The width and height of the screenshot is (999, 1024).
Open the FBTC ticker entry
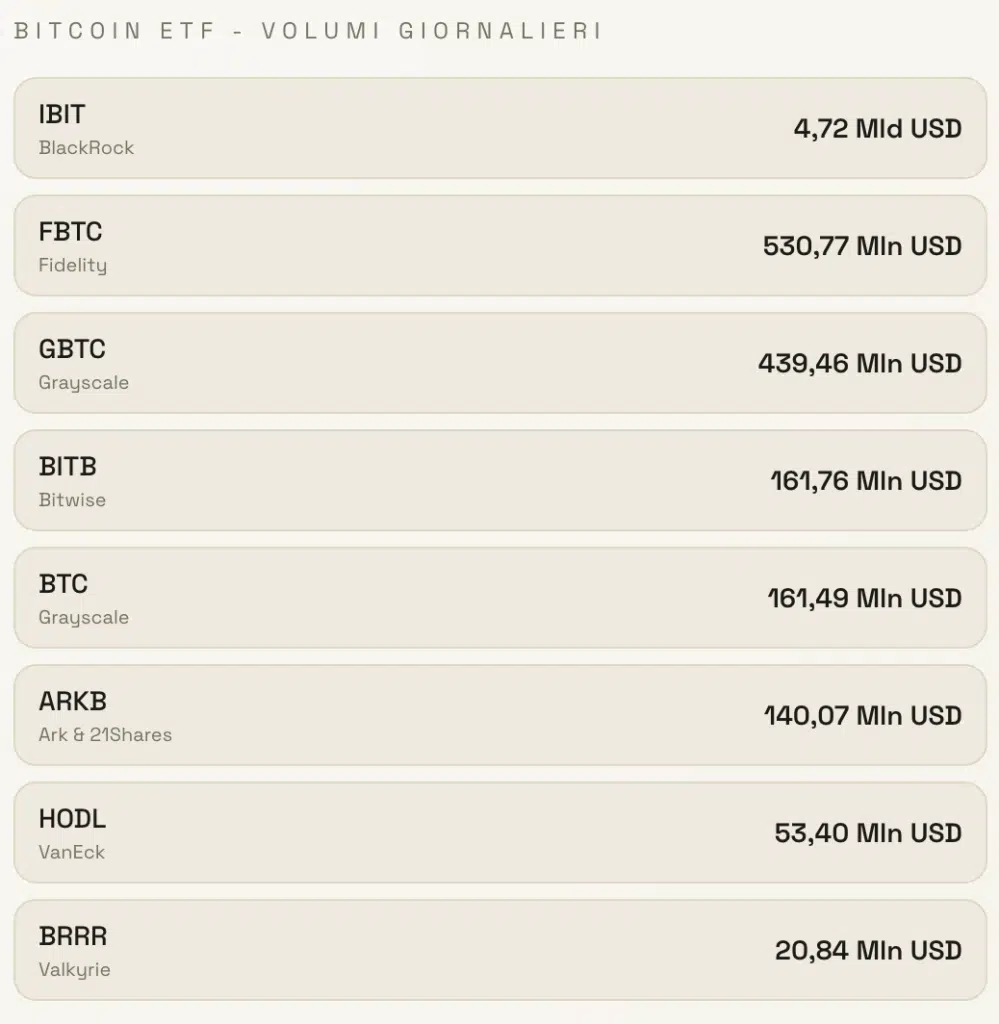pos(70,232)
